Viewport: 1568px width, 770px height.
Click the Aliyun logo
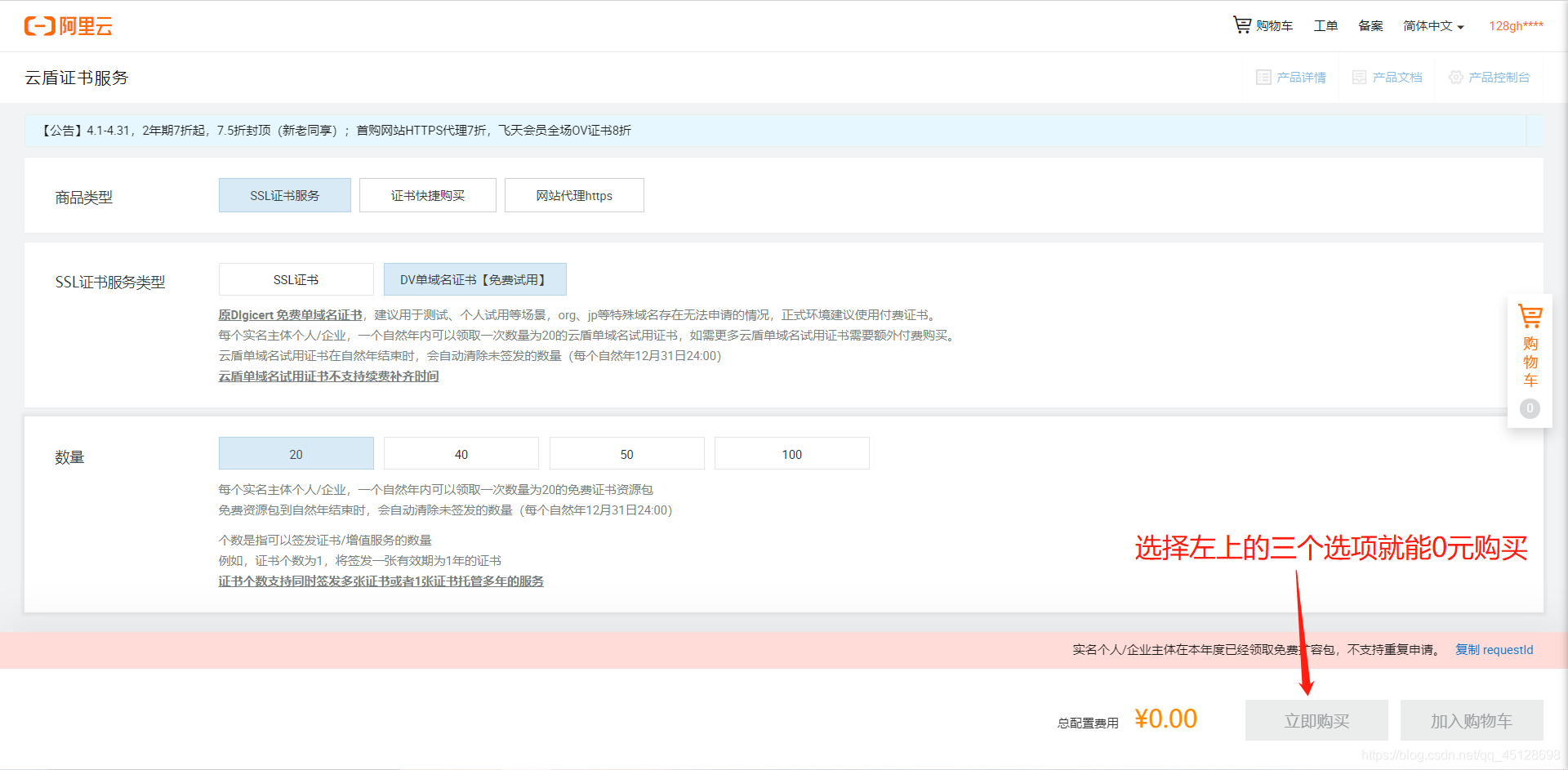[69, 26]
